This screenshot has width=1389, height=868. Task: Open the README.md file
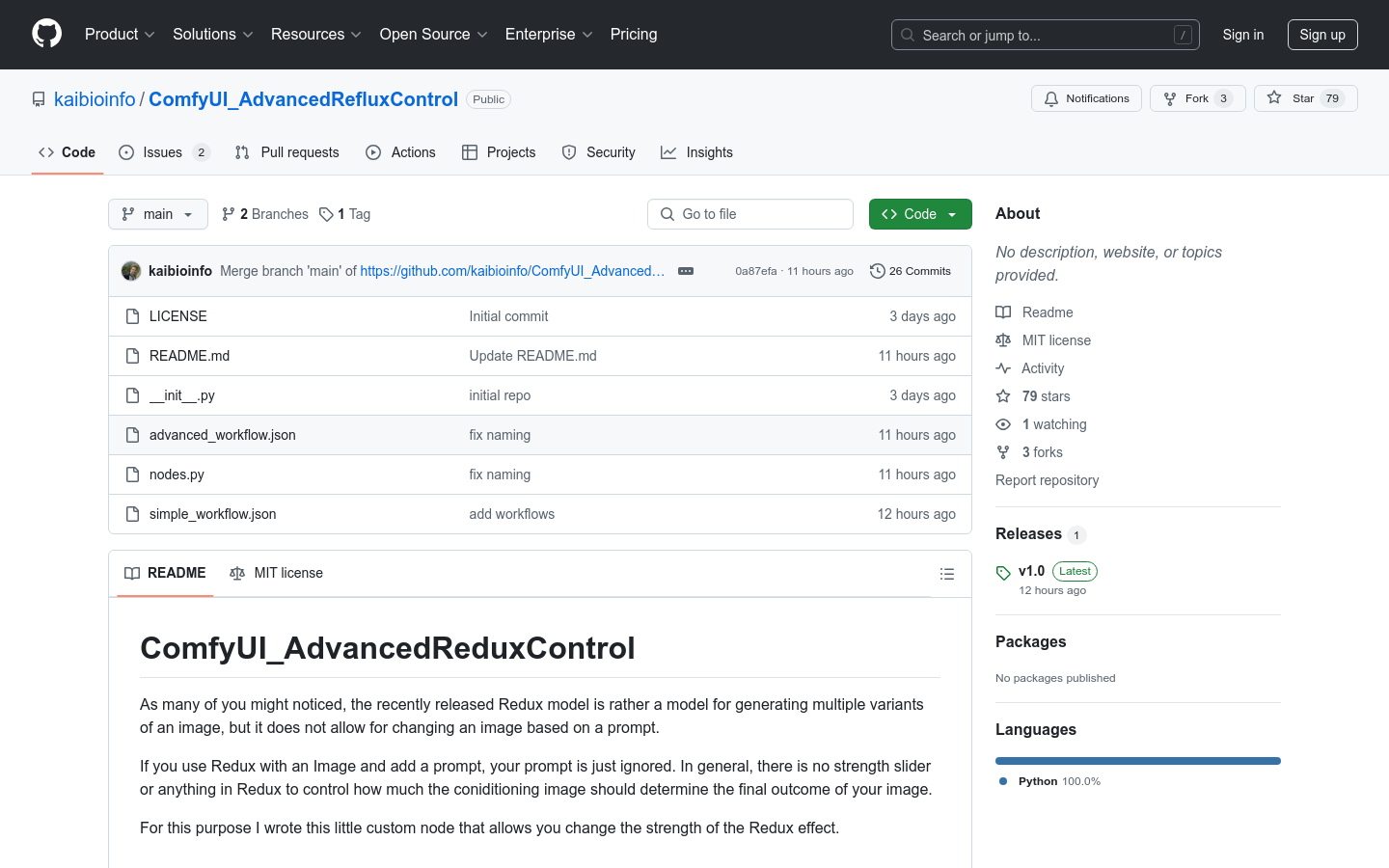(190, 356)
